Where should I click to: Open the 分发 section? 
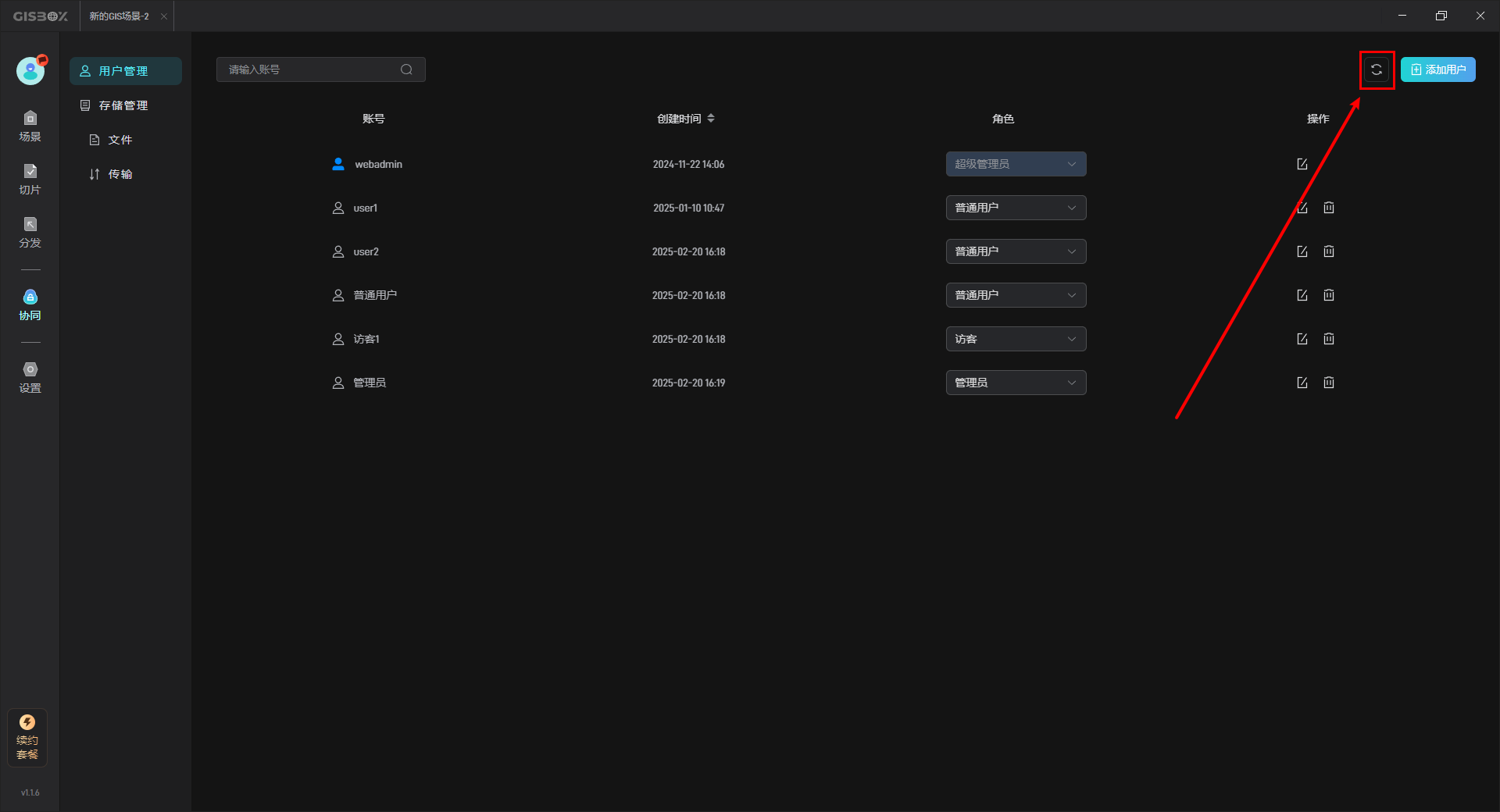point(30,233)
